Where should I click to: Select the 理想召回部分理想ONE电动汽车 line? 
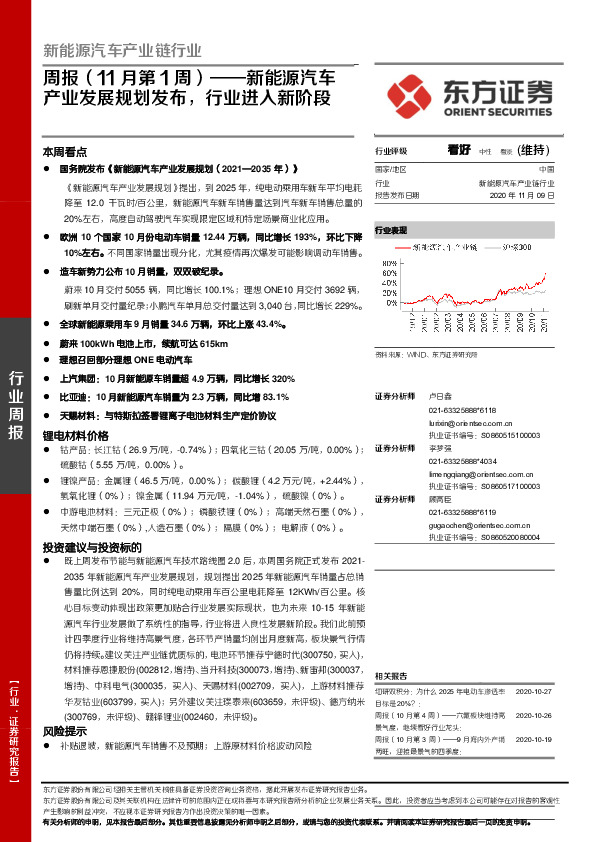coord(126,360)
